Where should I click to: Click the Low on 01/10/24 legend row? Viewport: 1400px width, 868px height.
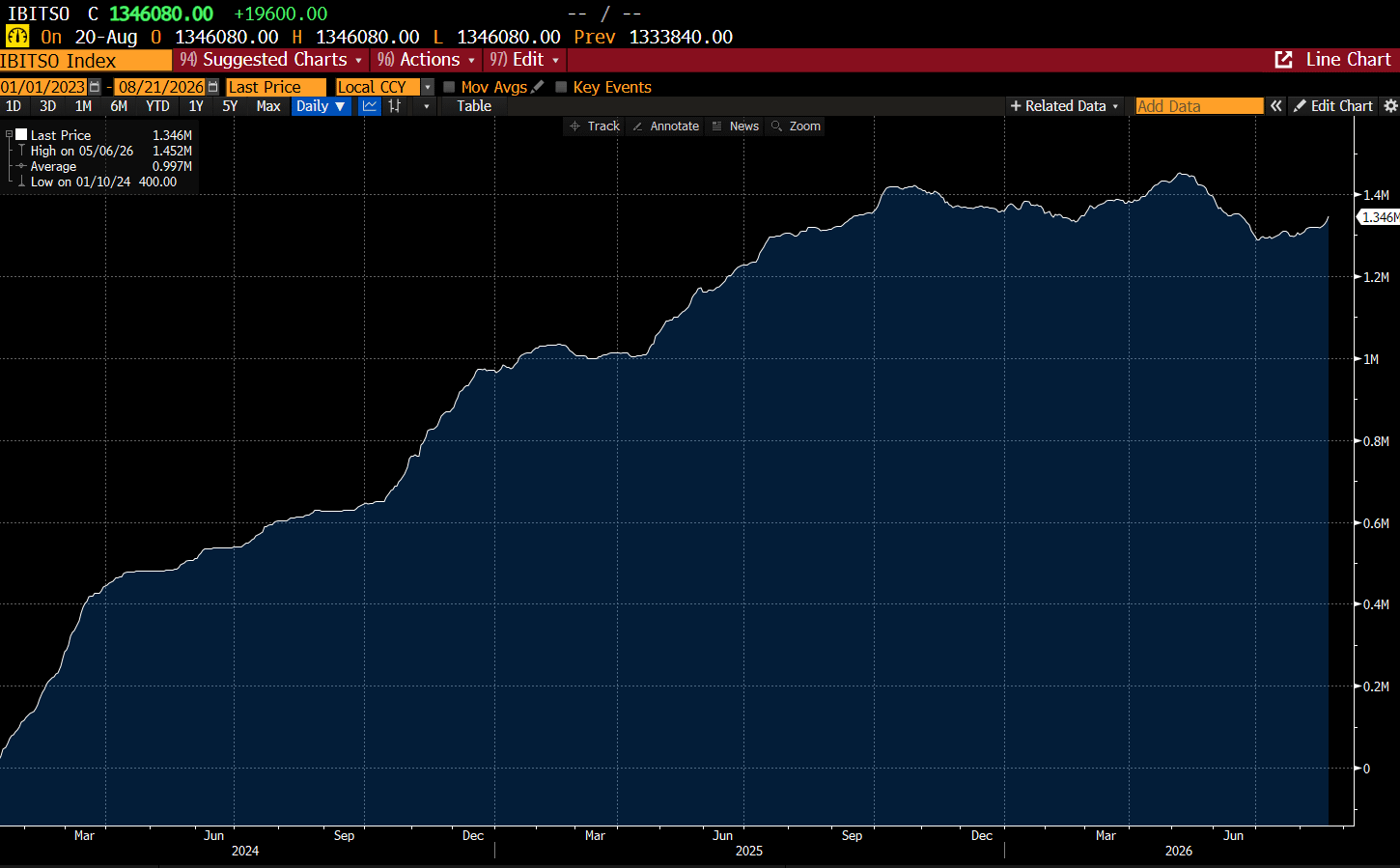coord(103,182)
